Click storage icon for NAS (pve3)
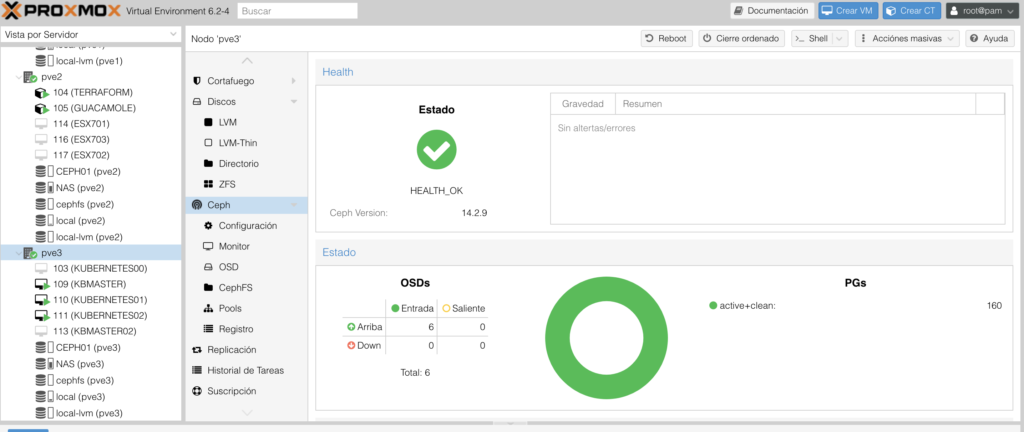Screen dimensions: 1024x432 pyautogui.click(x=44, y=364)
